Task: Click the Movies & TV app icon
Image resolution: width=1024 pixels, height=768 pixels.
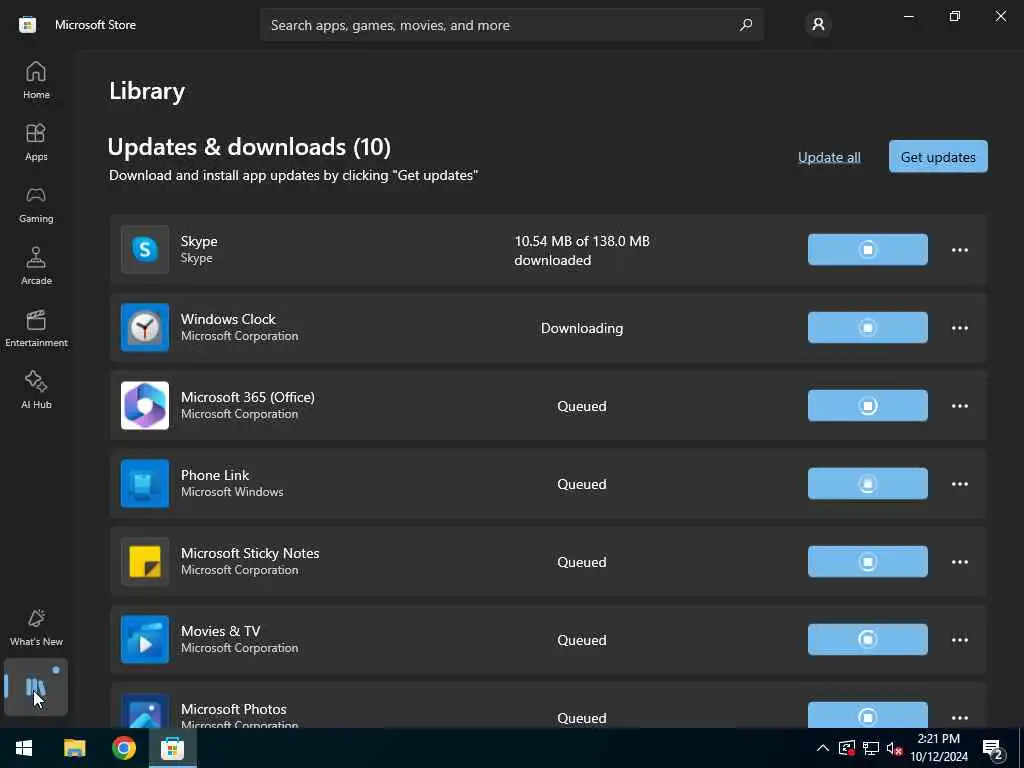Action: click(x=145, y=639)
